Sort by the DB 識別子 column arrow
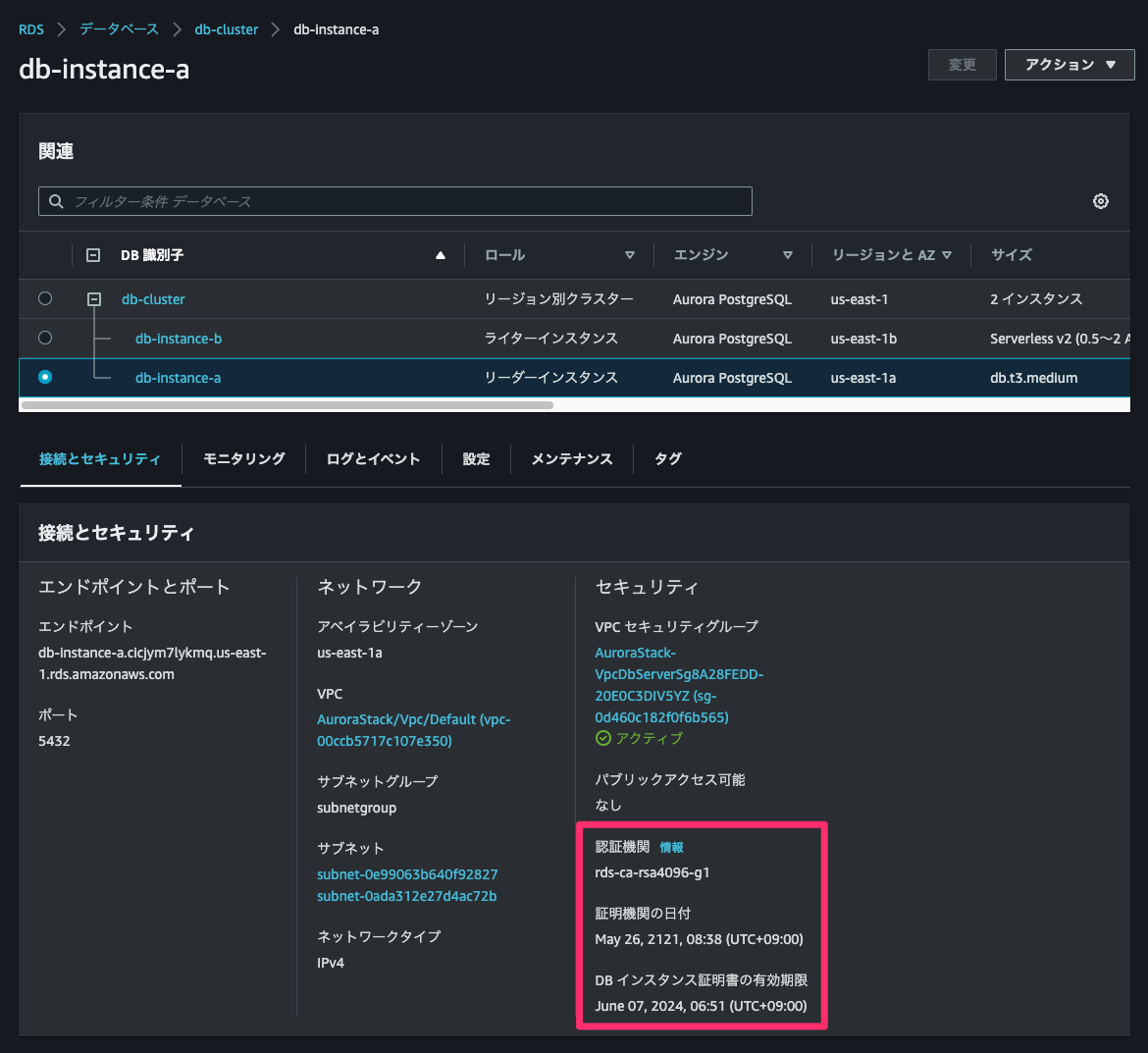 [440, 254]
